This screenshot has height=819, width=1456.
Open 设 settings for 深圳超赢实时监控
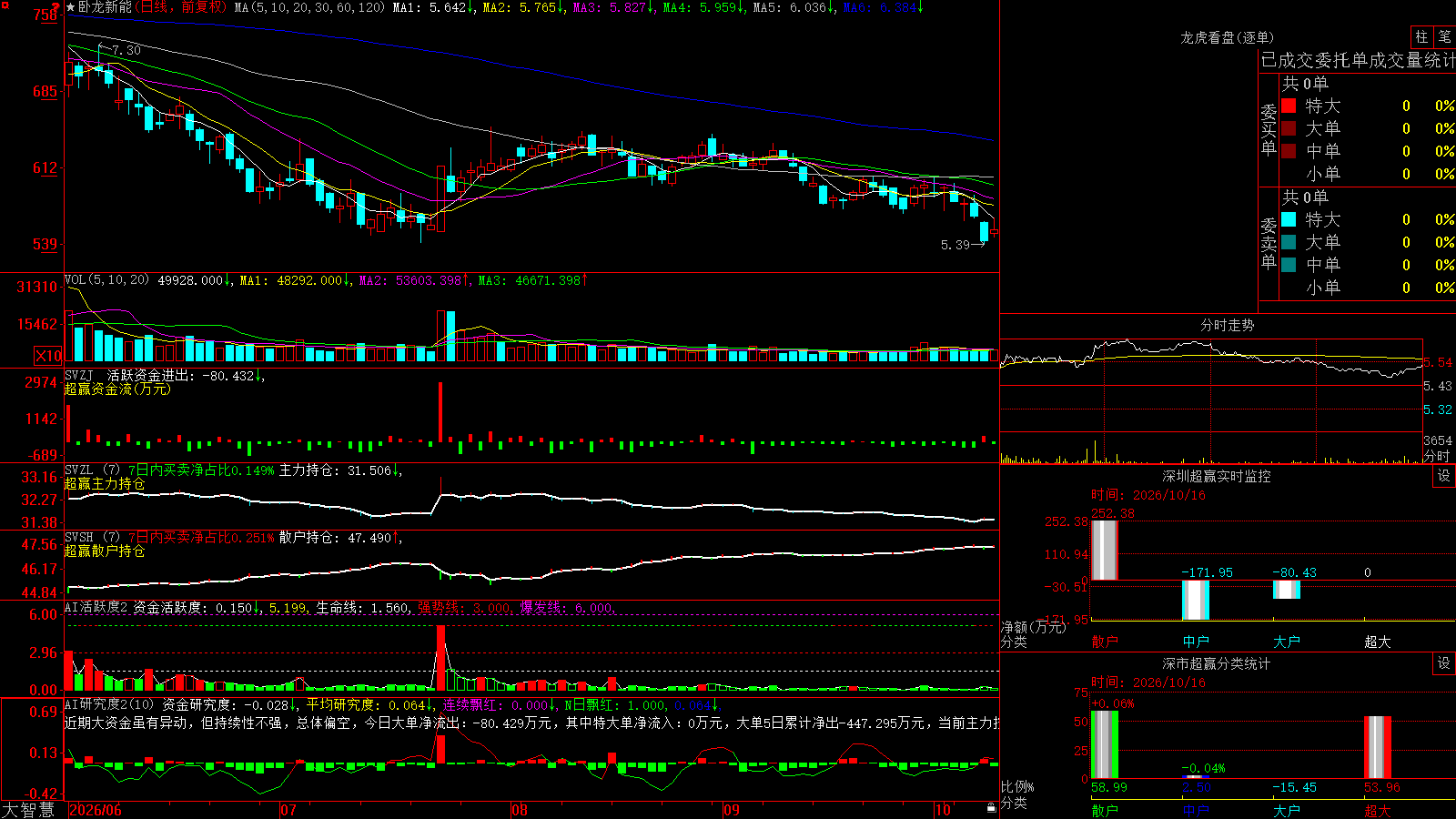tap(1444, 476)
